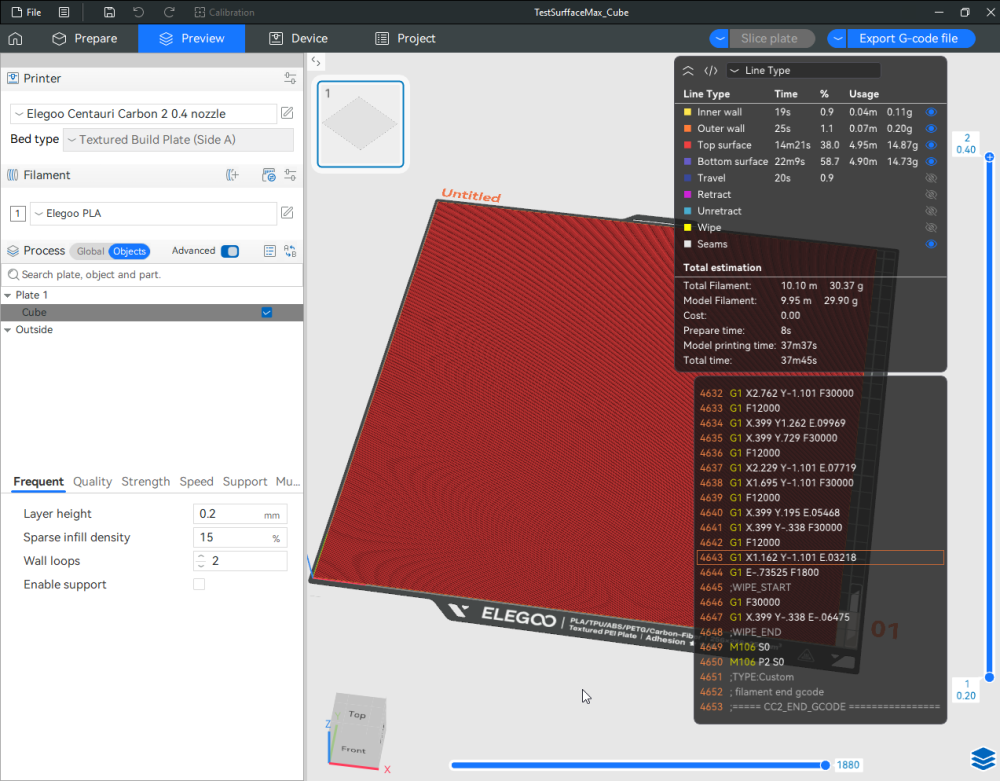Open the G-code viewer icon
This screenshot has width=1000, height=781.
pos(709,70)
